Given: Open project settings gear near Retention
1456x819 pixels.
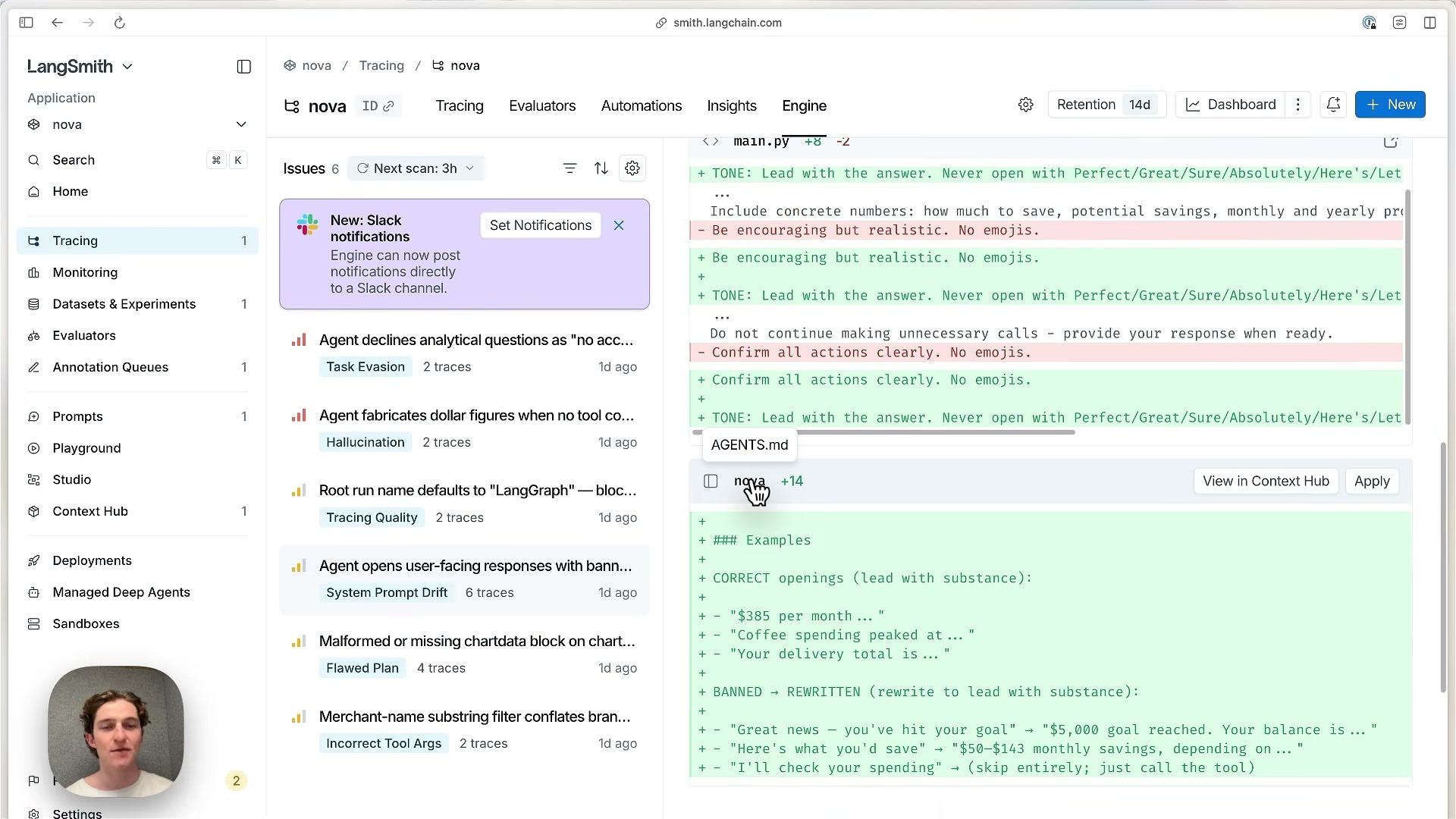Looking at the screenshot, I should click(x=1025, y=105).
